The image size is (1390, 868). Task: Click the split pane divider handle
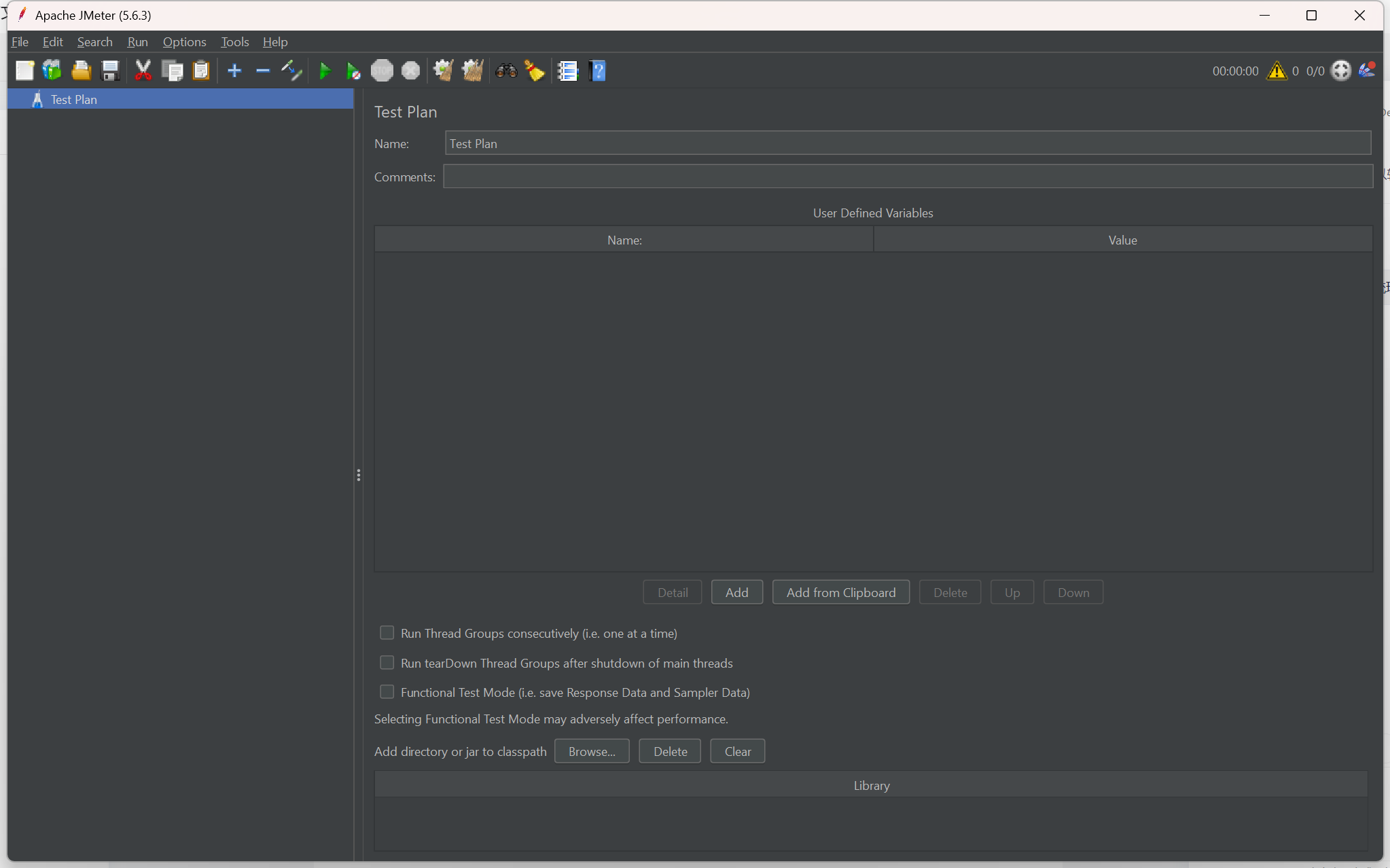coord(358,475)
